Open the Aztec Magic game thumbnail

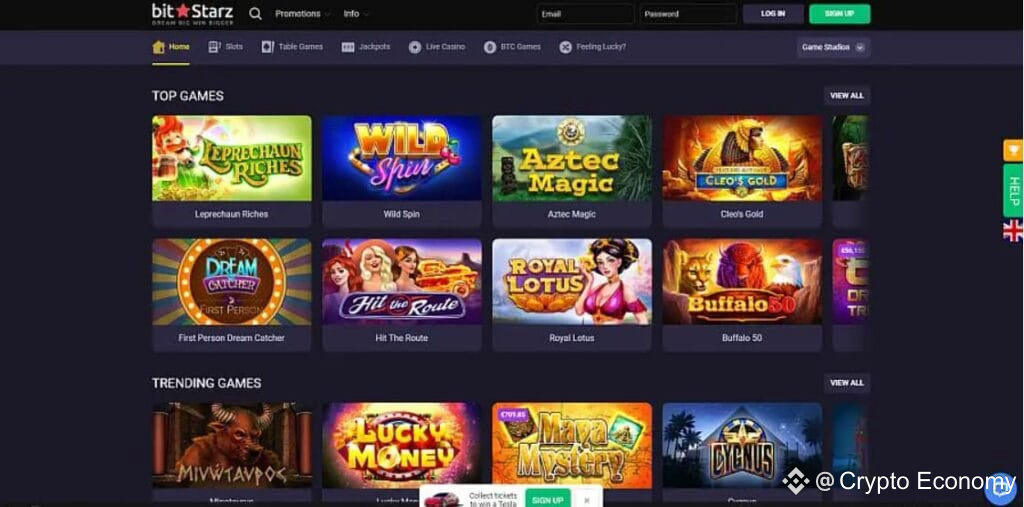click(x=572, y=158)
